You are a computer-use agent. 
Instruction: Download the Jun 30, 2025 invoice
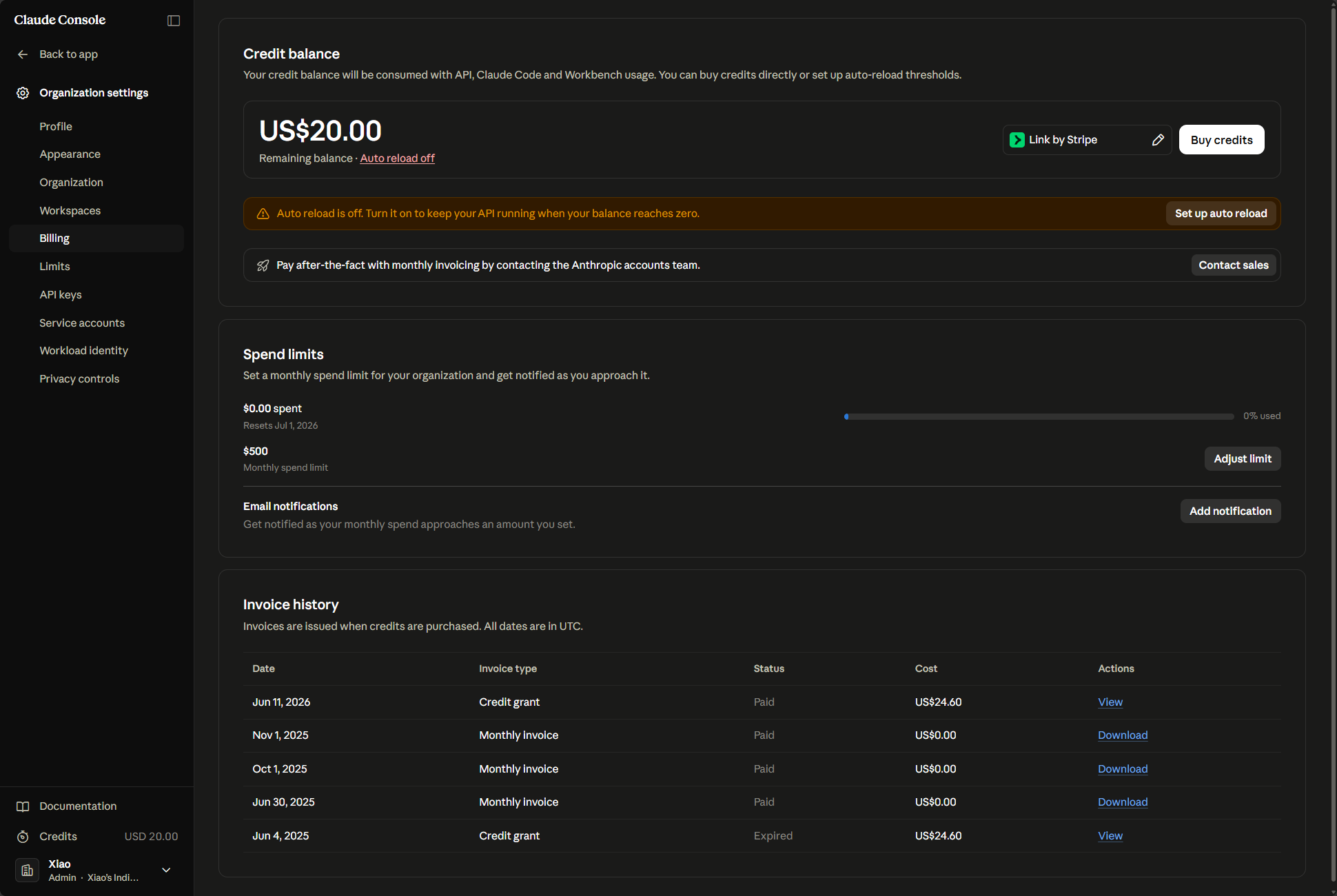tap(1123, 802)
